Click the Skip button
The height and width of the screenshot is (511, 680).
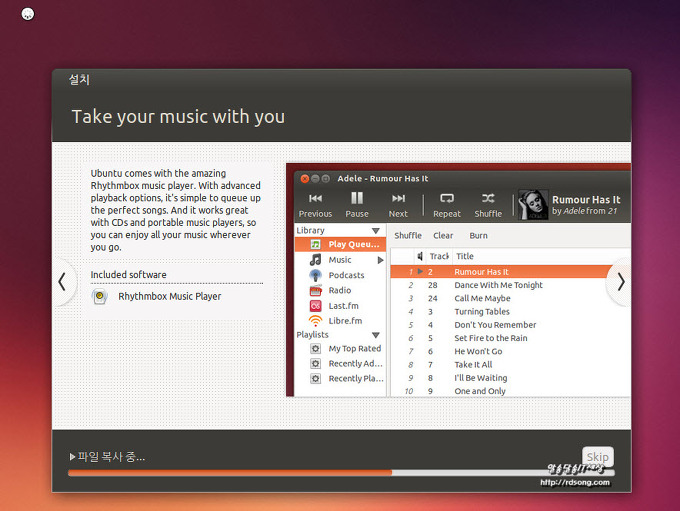[597, 457]
